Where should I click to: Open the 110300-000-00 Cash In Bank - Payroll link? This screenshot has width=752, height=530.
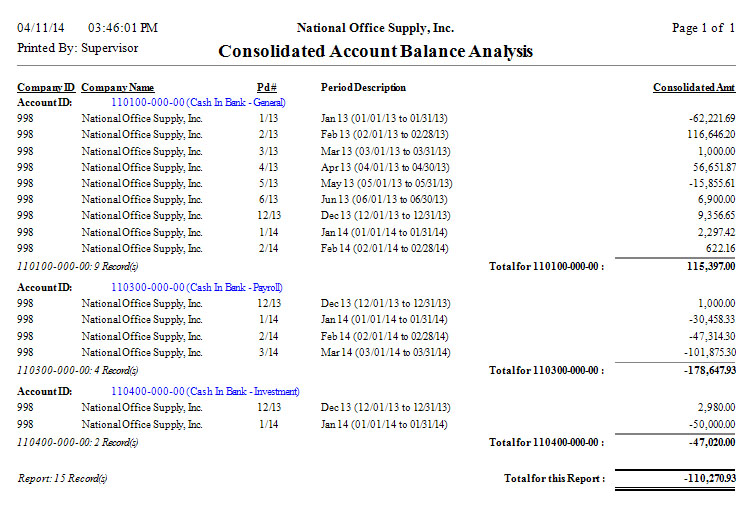pos(196,287)
